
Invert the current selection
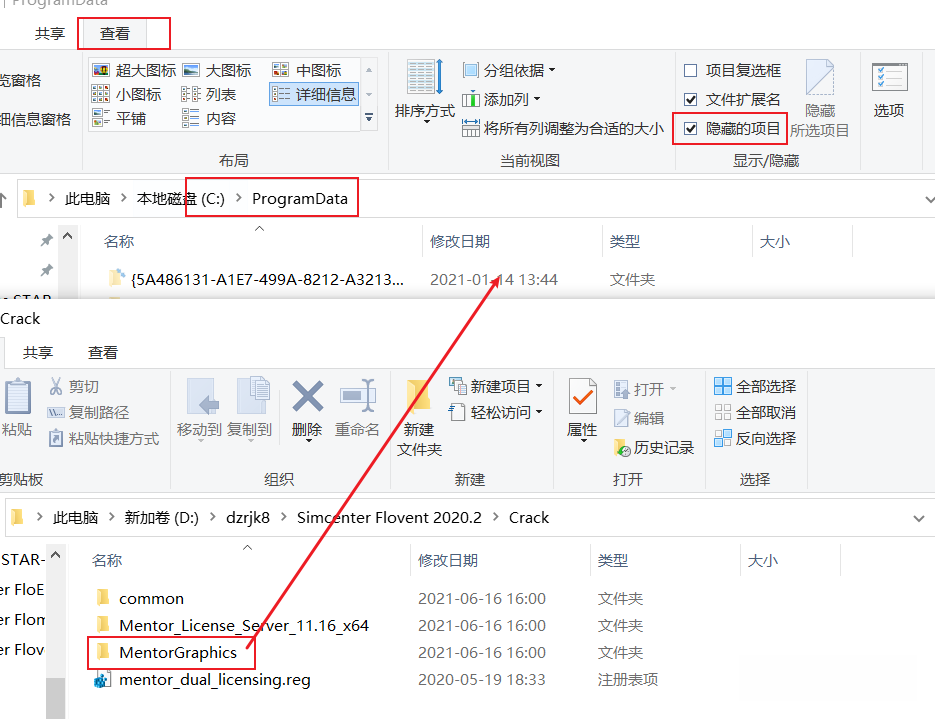pos(755,438)
